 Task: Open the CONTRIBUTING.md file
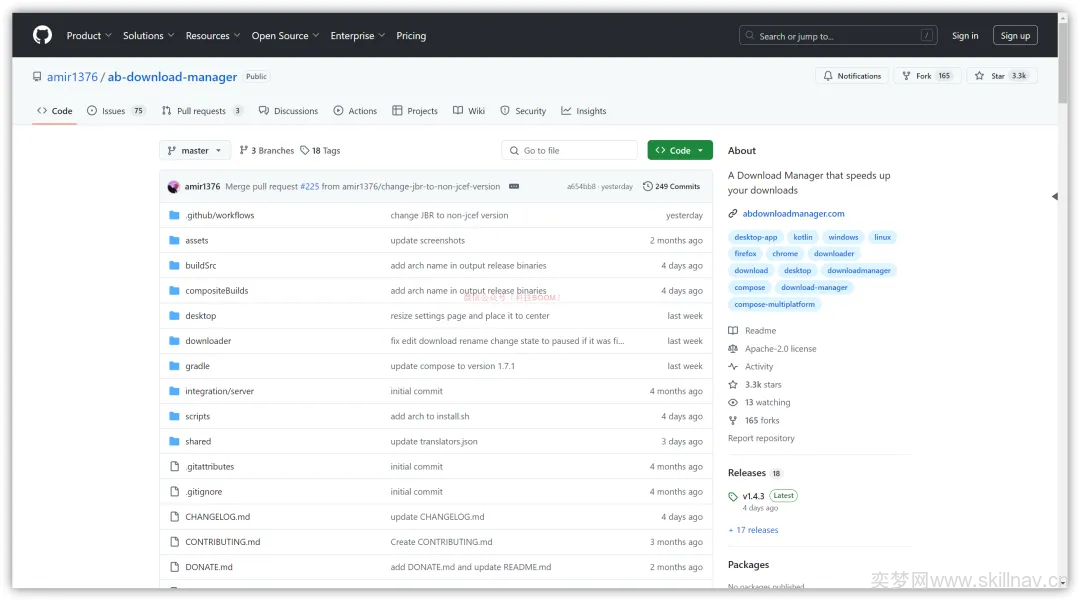click(222, 542)
